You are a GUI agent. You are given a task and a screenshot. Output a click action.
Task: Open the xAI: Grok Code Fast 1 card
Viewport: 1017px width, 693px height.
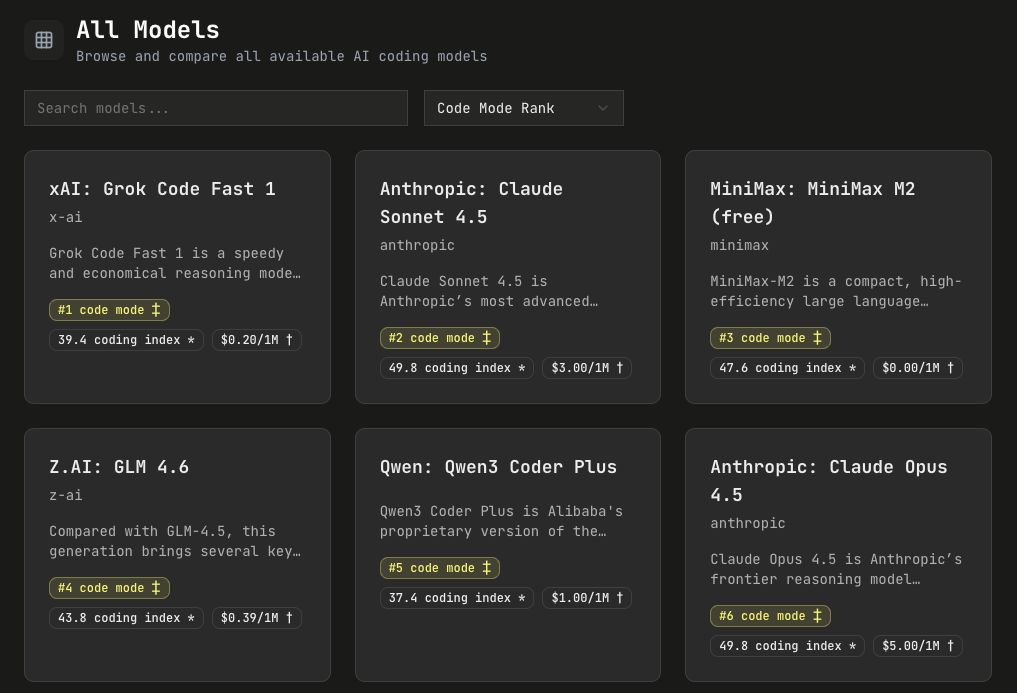pos(177,277)
